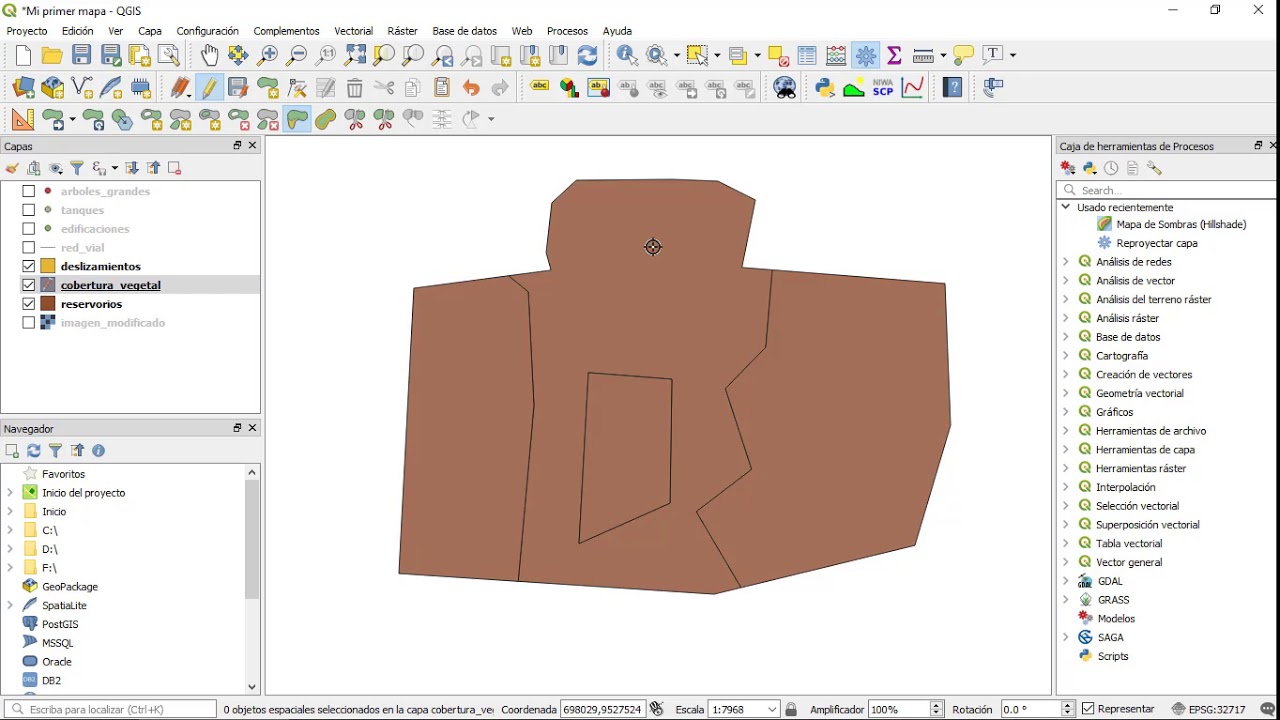The image size is (1280, 720).
Task: Activate the Identify Features tool
Action: click(627, 56)
